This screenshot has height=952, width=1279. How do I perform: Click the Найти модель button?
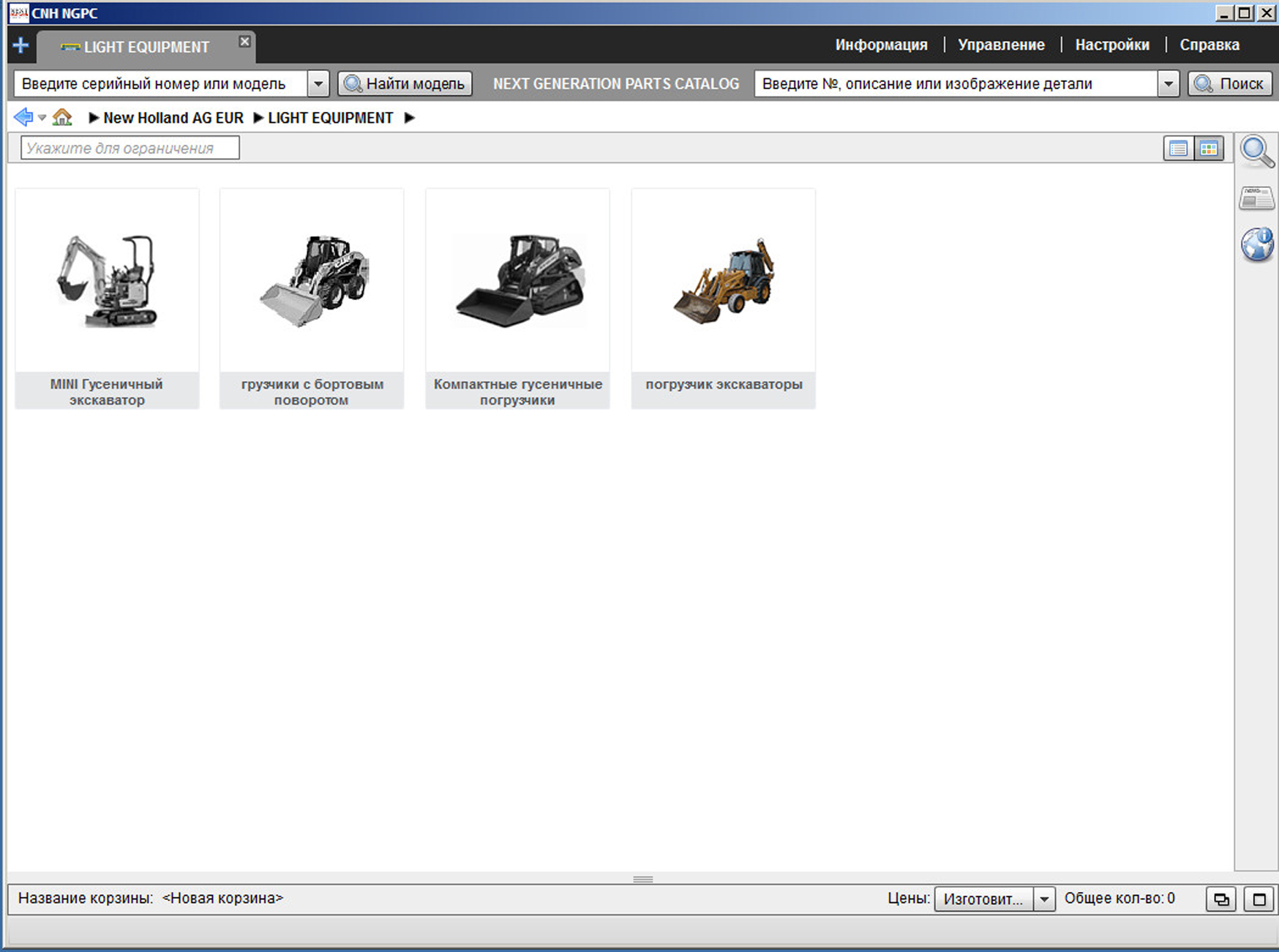405,84
